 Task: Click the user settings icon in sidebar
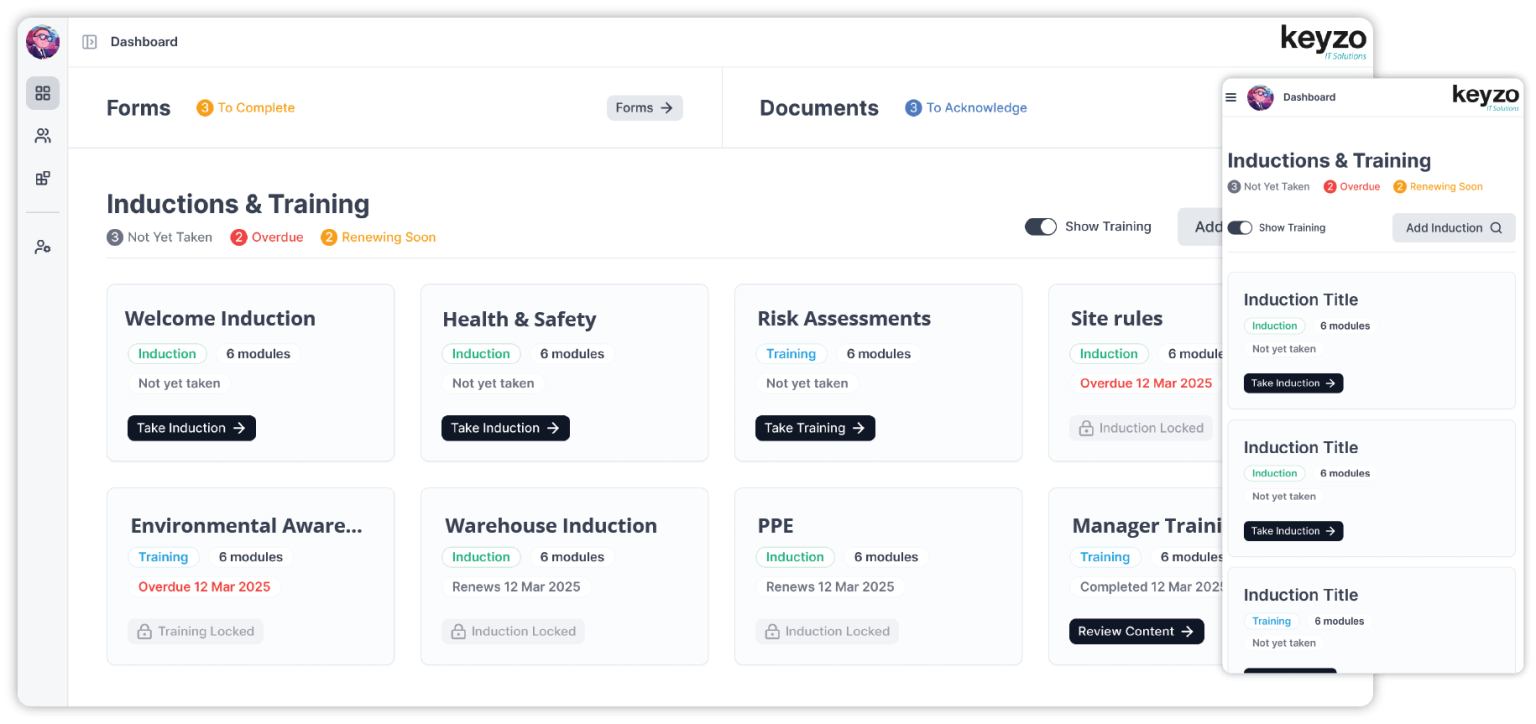coord(42,245)
